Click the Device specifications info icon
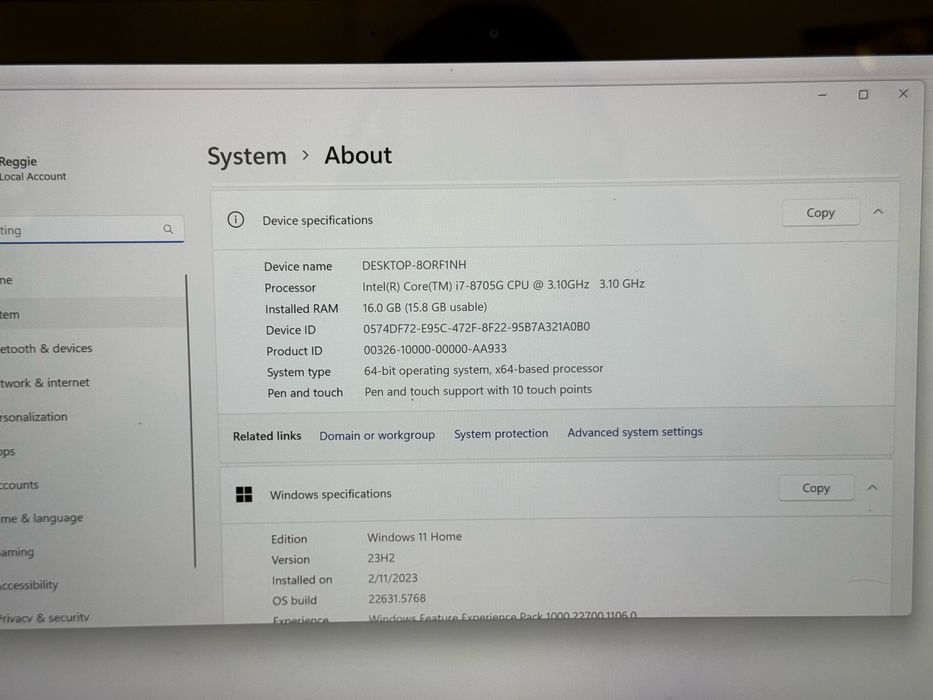The width and height of the screenshot is (933, 700). point(236,220)
